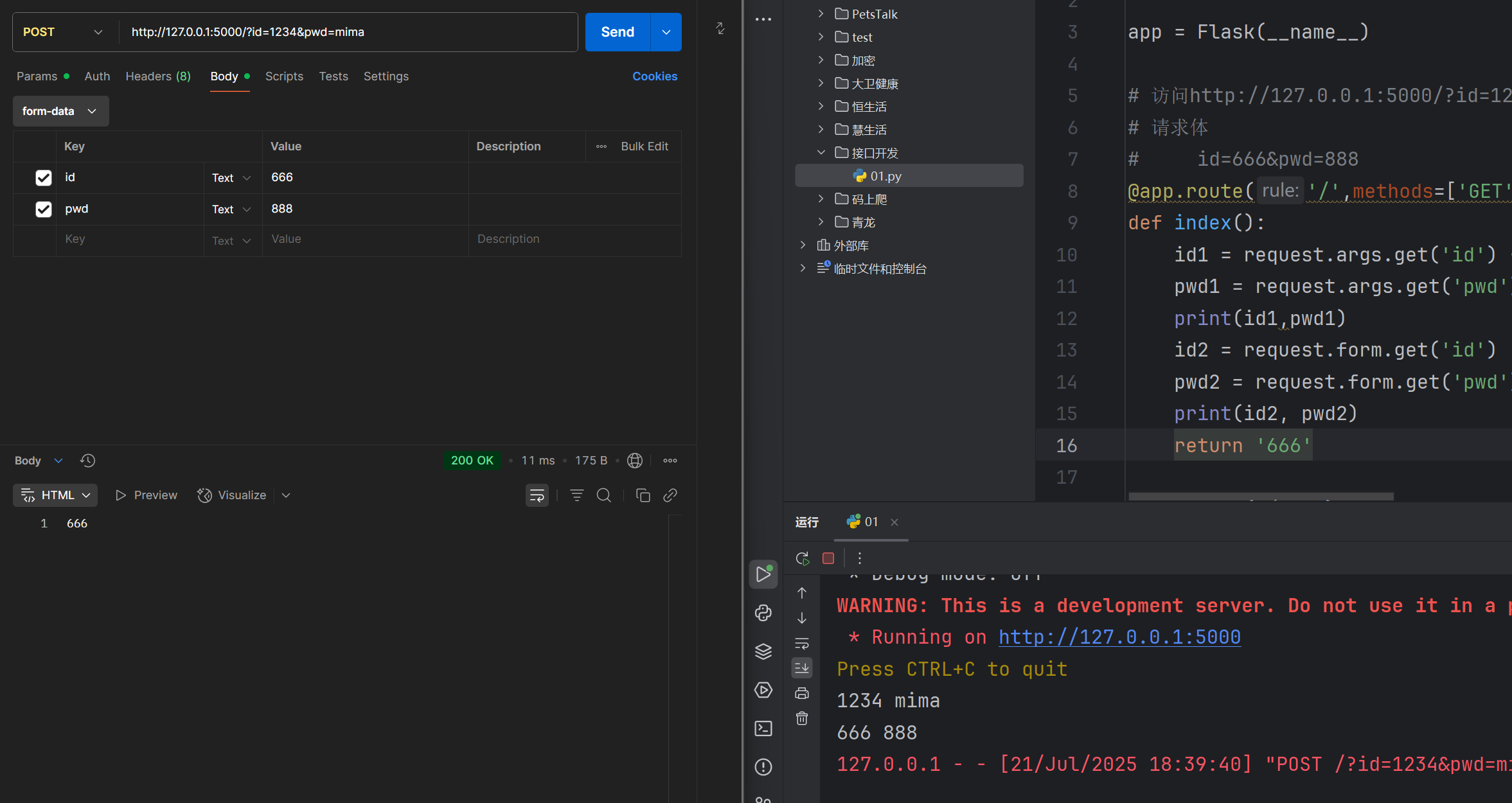Toggle soft-wrap in run console
1512x803 pixels.
click(x=802, y=643)
